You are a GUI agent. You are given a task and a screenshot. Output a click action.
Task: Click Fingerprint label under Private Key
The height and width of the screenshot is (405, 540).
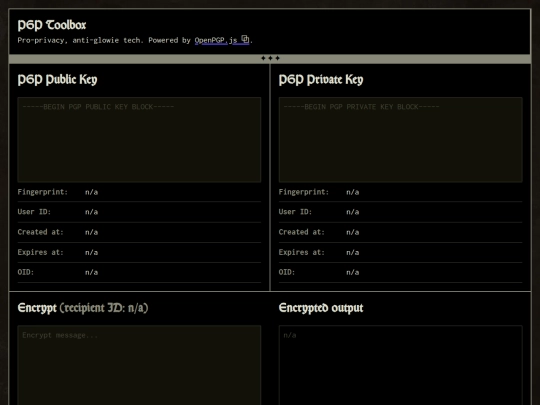304,192
